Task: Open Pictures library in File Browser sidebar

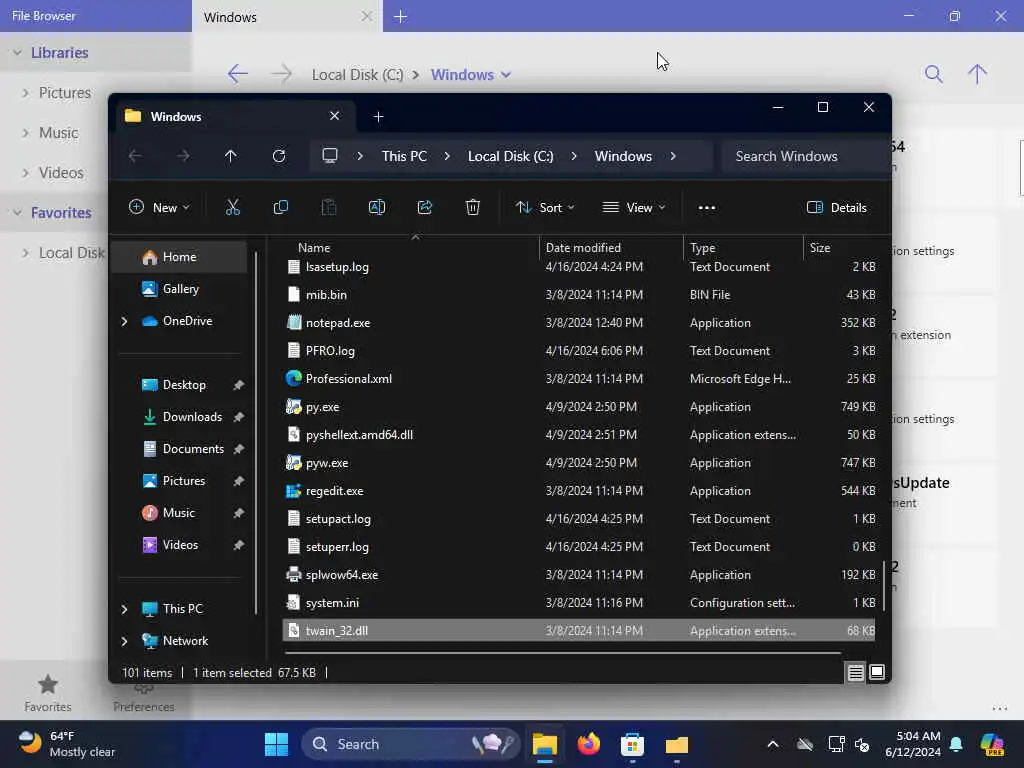Action: click(x=65, y=93)
